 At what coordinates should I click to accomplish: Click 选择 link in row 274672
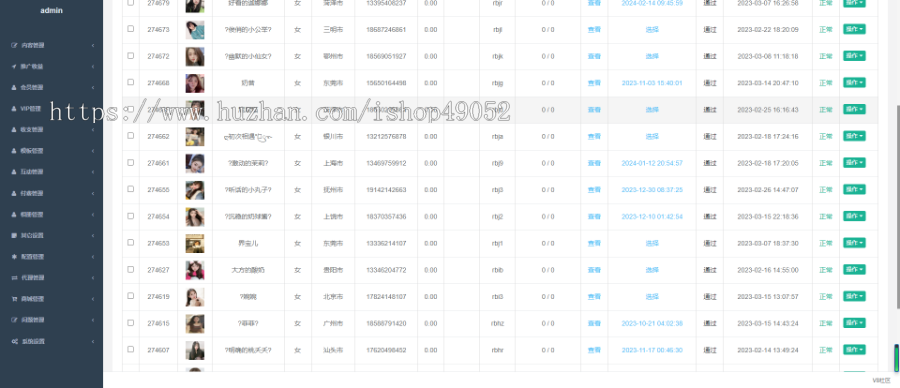coord(651,56)
